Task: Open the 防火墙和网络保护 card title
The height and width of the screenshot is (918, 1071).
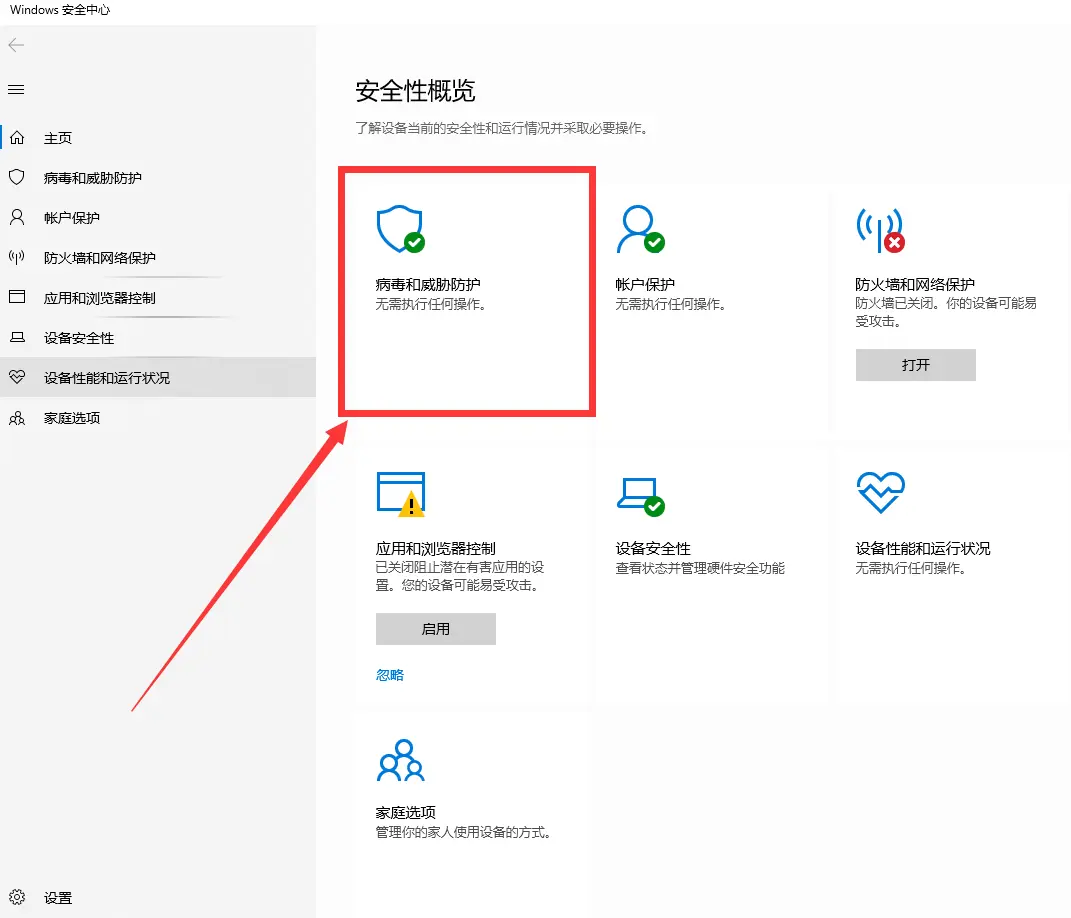Action: click(x=915, y=284)
